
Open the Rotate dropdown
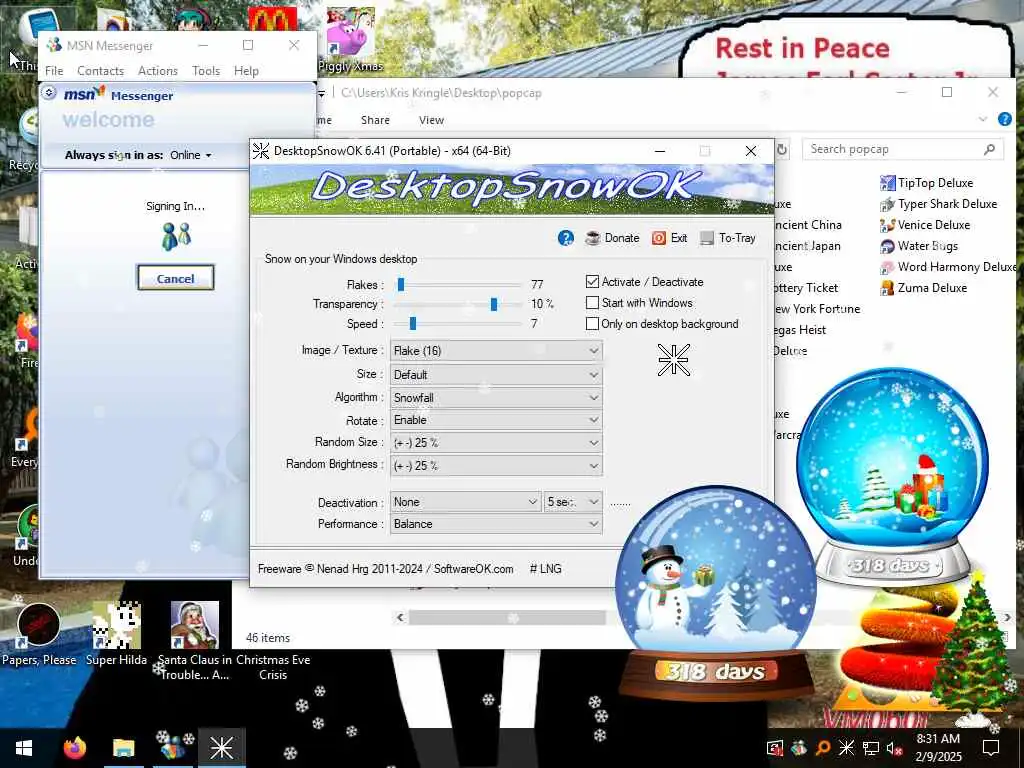pos(496,420)
